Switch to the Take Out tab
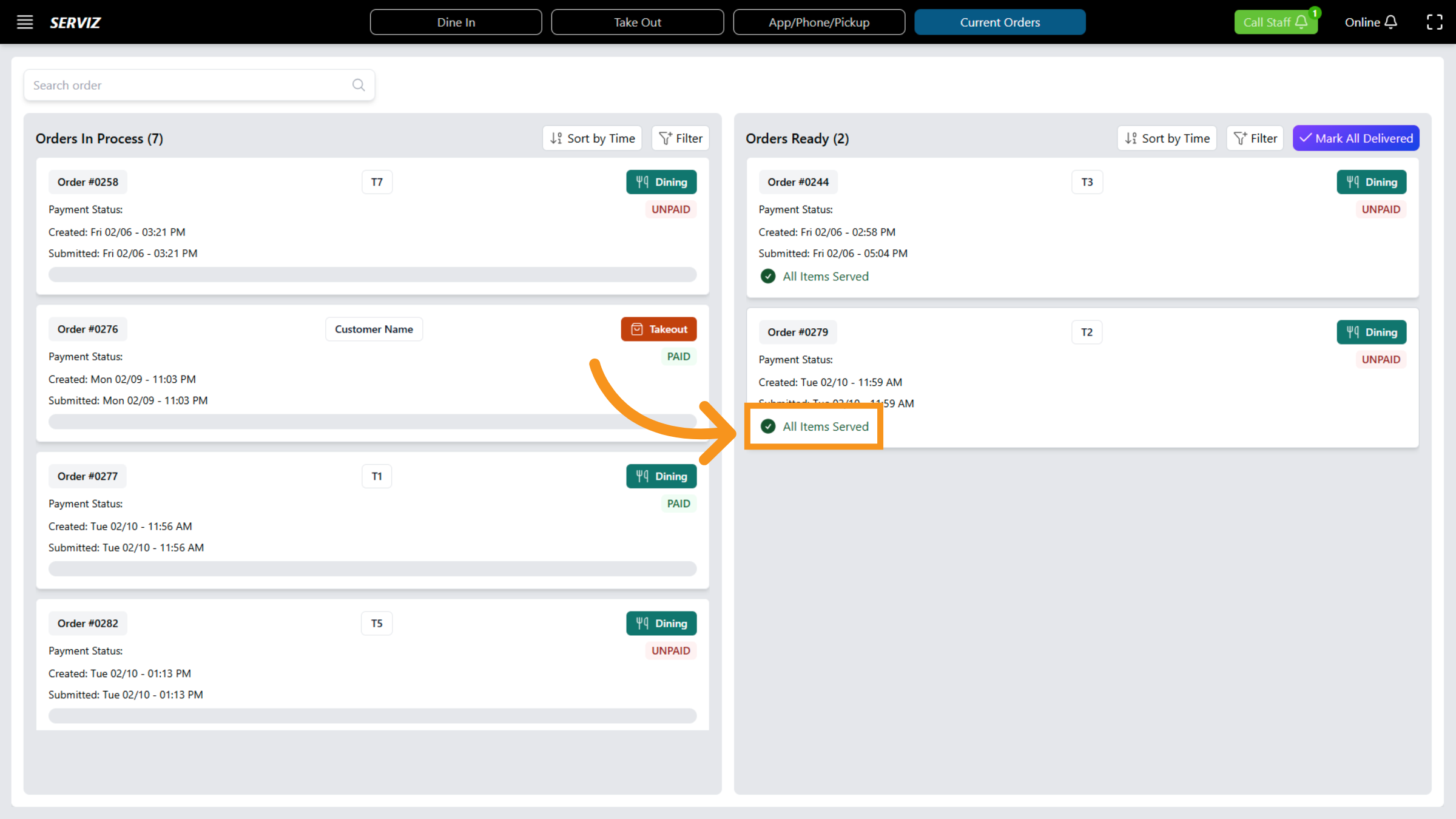Viewport: 1456px width, 819px height. click(x=637, y=22)
